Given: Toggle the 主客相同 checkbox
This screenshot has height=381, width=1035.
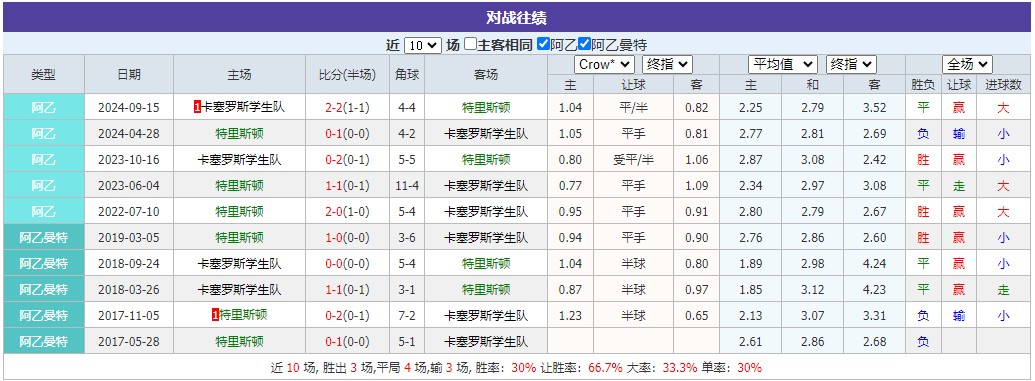Looking at the screenshot, I should [470, 44].
